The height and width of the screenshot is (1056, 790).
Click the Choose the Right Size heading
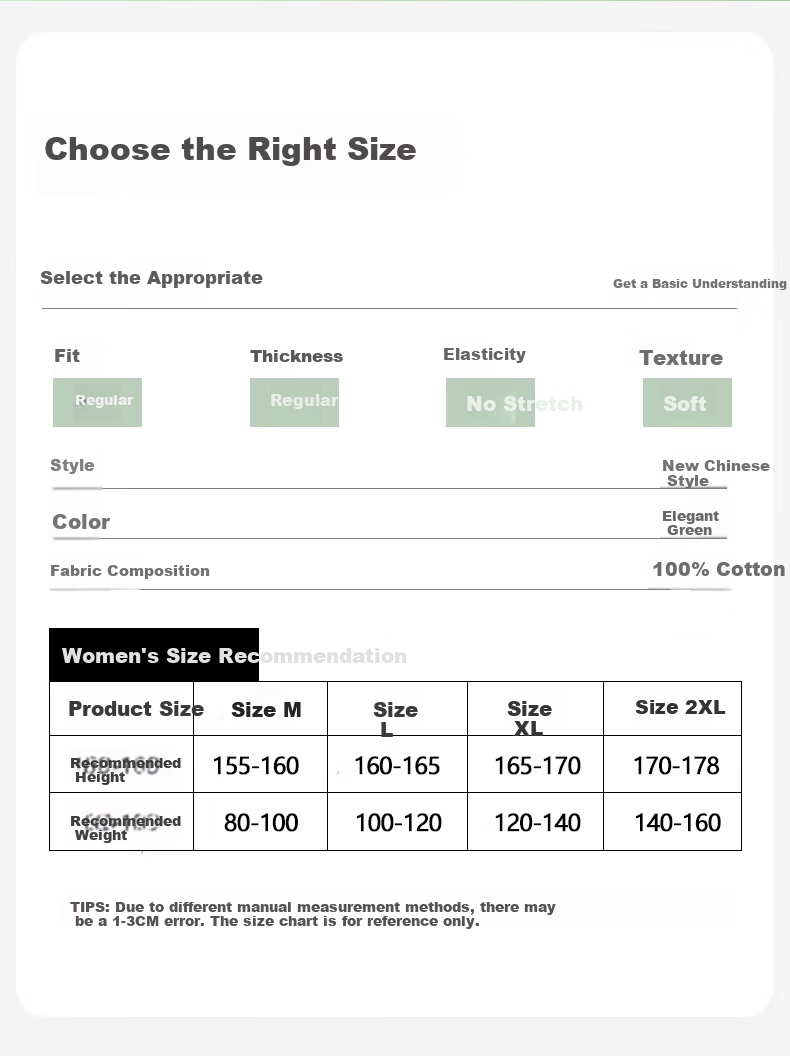pos(230,150)
